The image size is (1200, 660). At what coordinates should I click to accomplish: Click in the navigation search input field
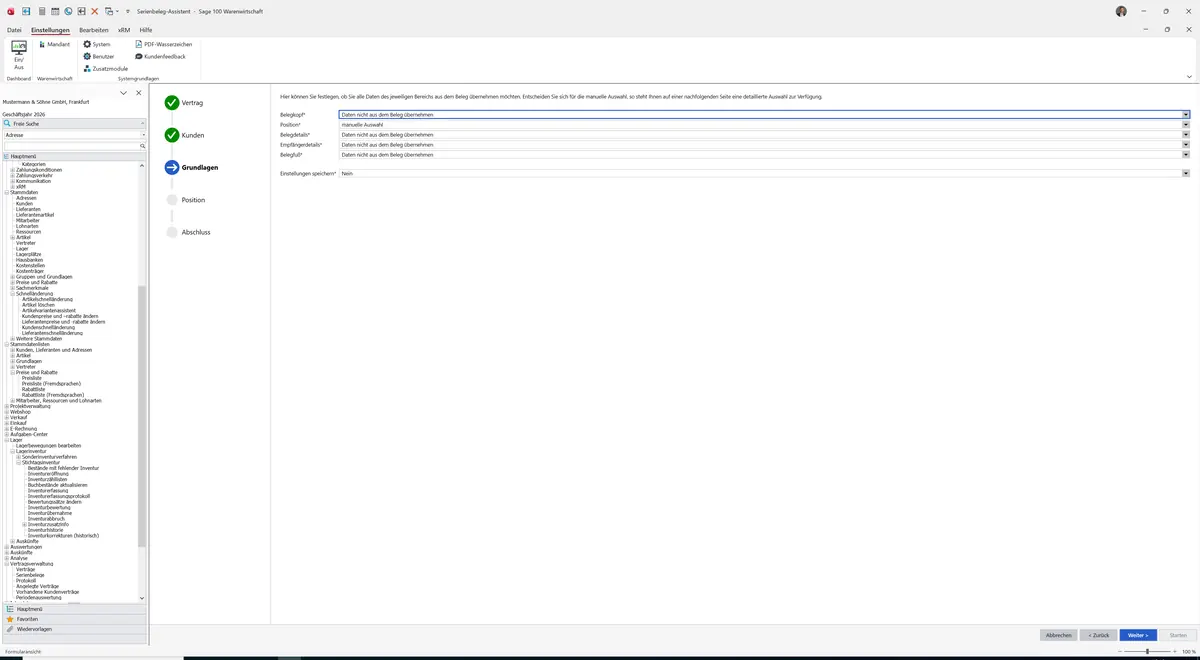click(x=70, y=146)
